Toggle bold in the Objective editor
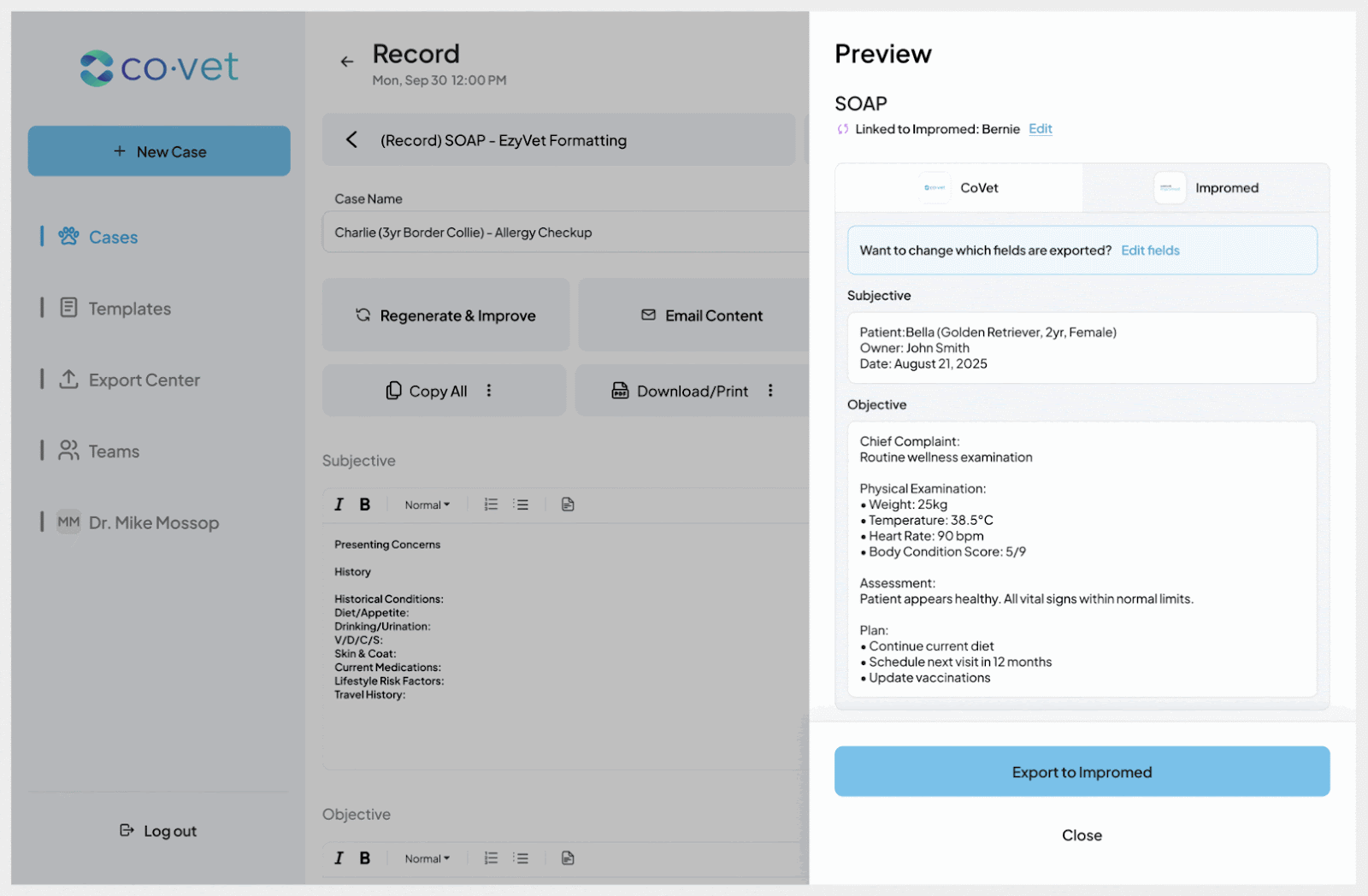The height and width of the screenshot is (896, 1368). tap(365, 858)
